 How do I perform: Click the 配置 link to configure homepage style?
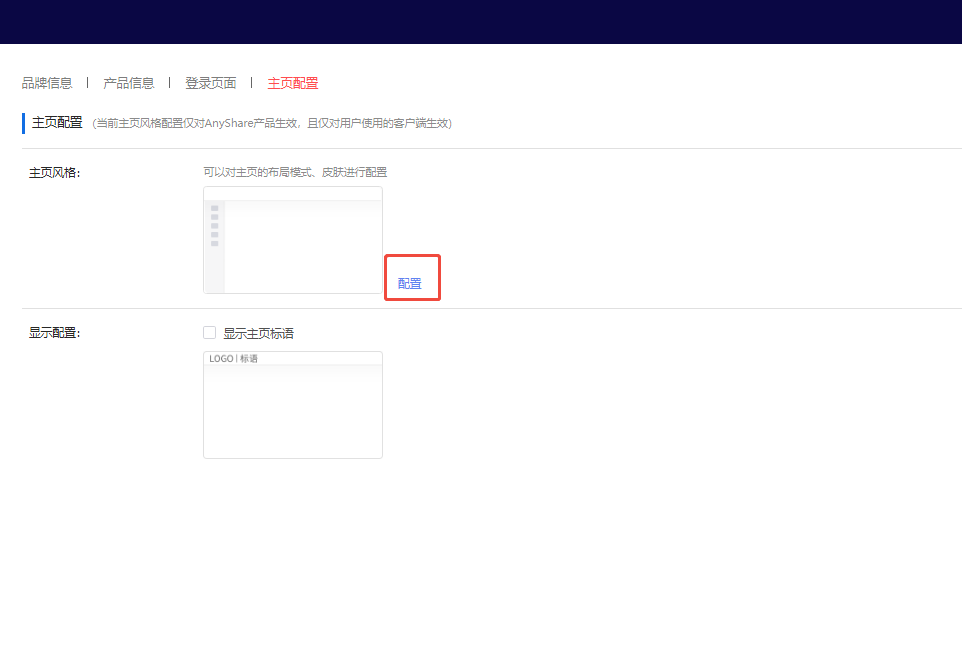click(411, 282)
